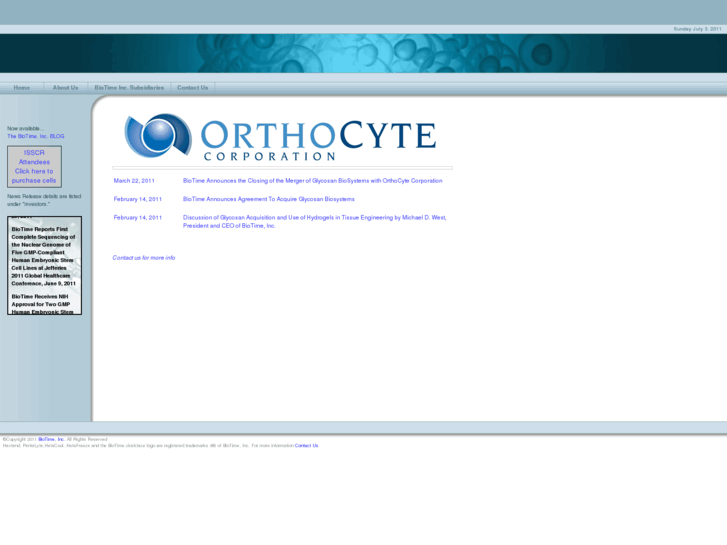The height and width of the screenshot is (545, 727).
Task: Click the 'Now available...' sidebar text
Action: (26, 128)
